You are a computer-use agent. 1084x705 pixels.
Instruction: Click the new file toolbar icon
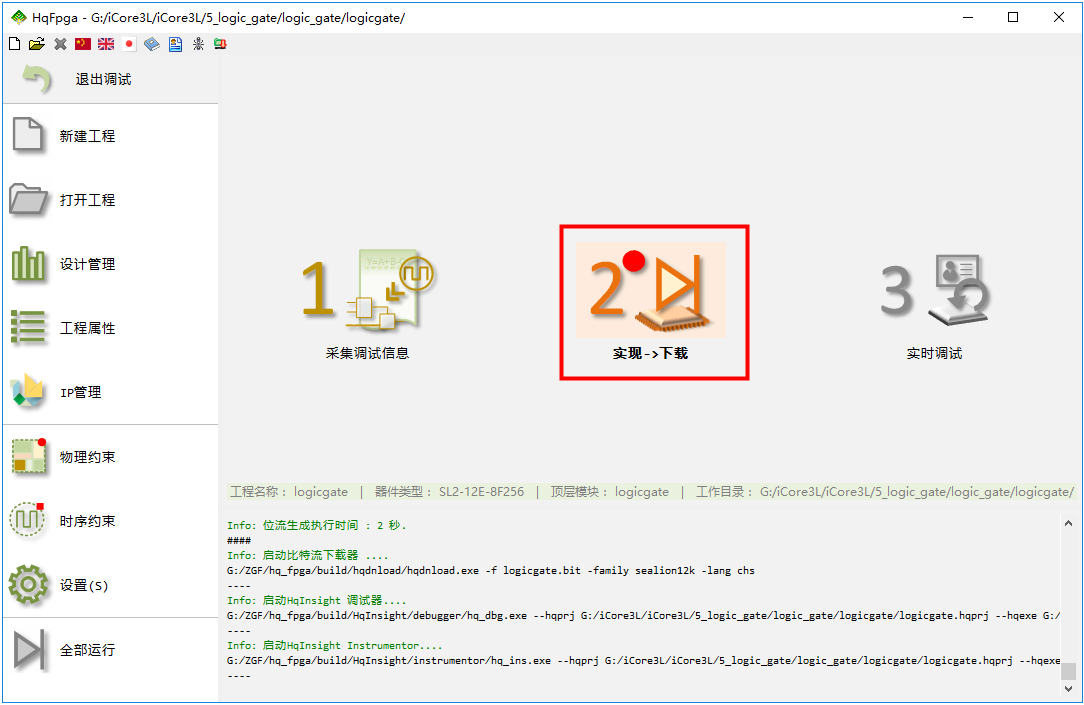(x=14, y=44)
